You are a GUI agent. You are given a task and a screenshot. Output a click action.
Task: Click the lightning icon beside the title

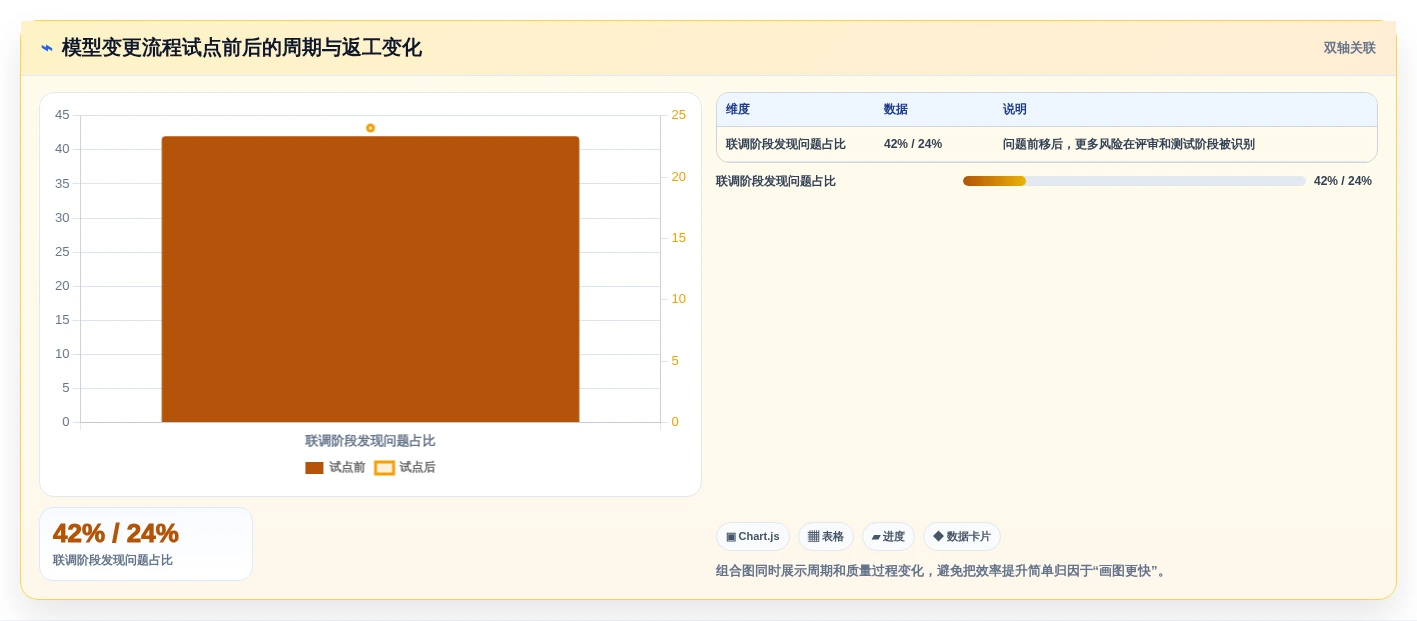point(47,48)
